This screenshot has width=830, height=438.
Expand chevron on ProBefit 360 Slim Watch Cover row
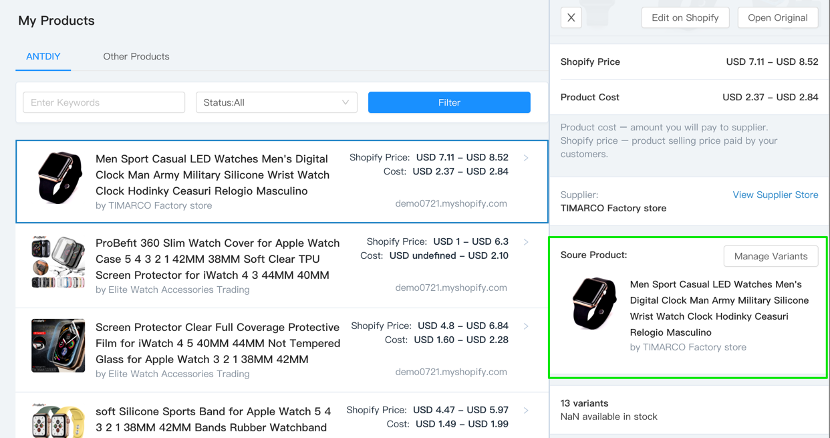click(526, 242)
